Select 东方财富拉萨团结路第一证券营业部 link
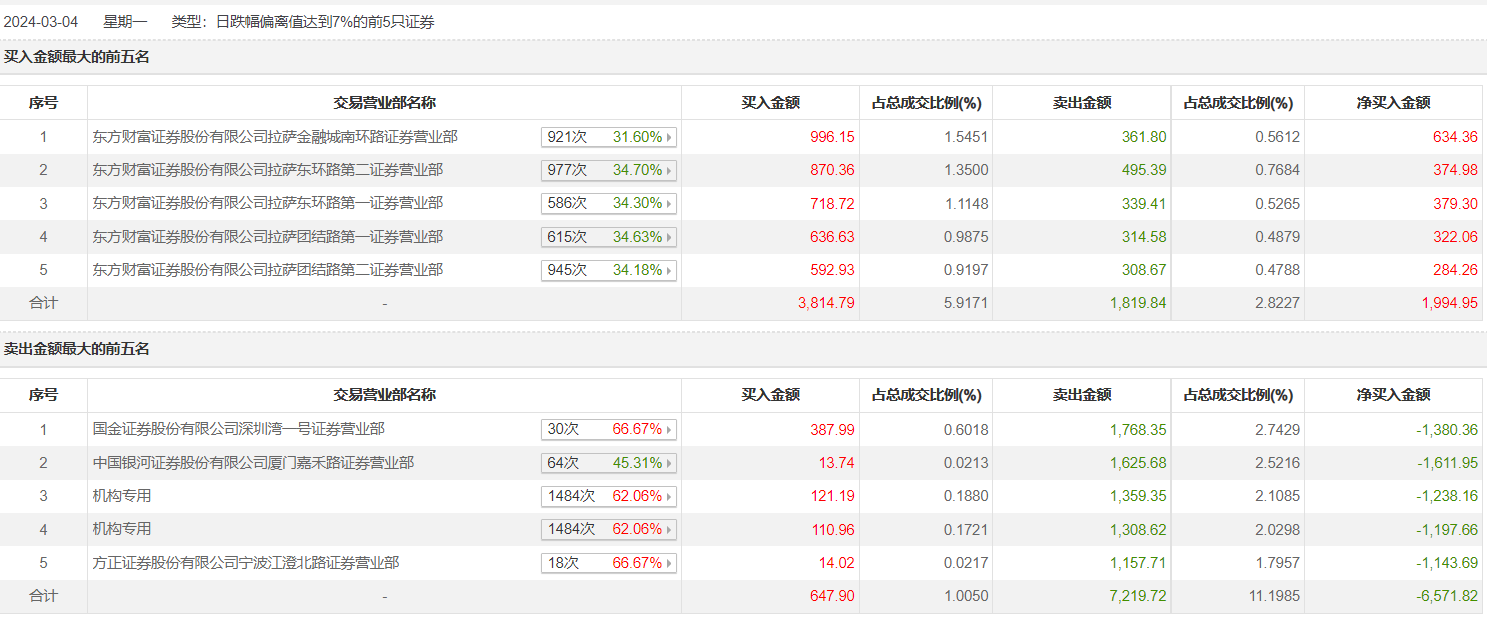 point(268,237)
